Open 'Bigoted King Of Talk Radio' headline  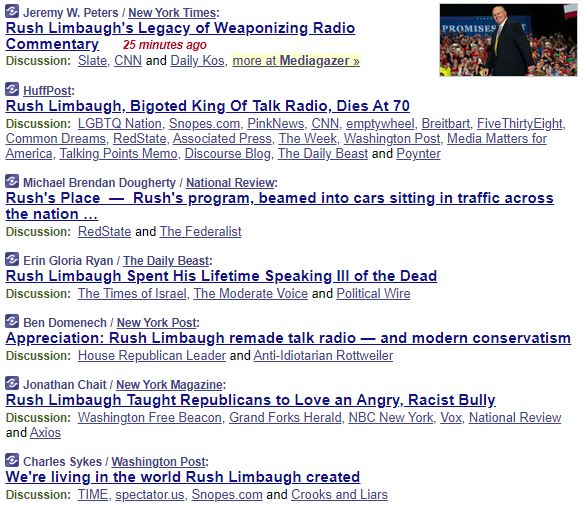click(x=207, y=106)
